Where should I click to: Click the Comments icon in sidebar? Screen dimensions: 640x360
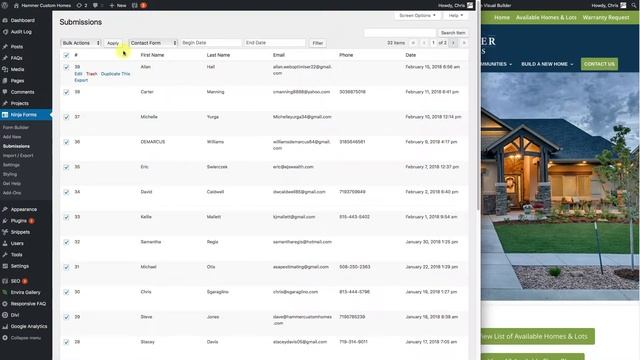tap(5, 92)
